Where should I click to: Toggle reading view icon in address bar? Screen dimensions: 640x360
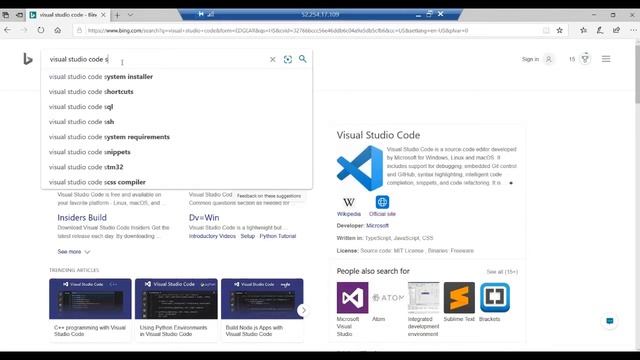tap(546, 30)
